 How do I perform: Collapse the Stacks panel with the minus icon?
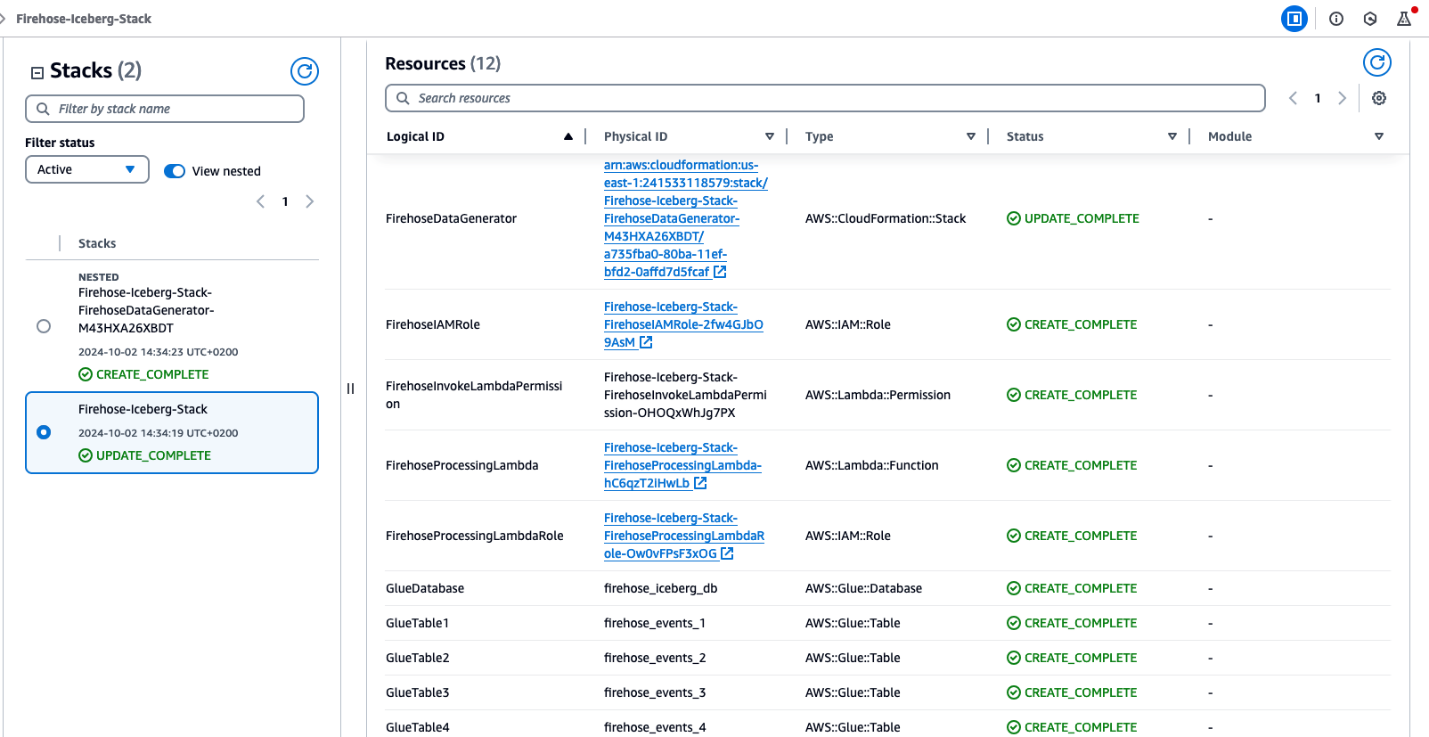coord(38,72)
